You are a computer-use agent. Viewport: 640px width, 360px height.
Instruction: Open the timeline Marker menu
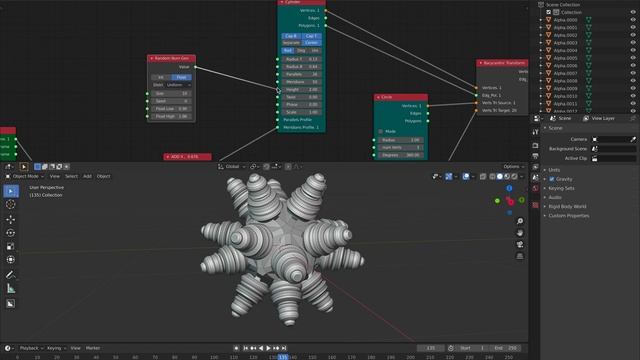coord(93,348)
